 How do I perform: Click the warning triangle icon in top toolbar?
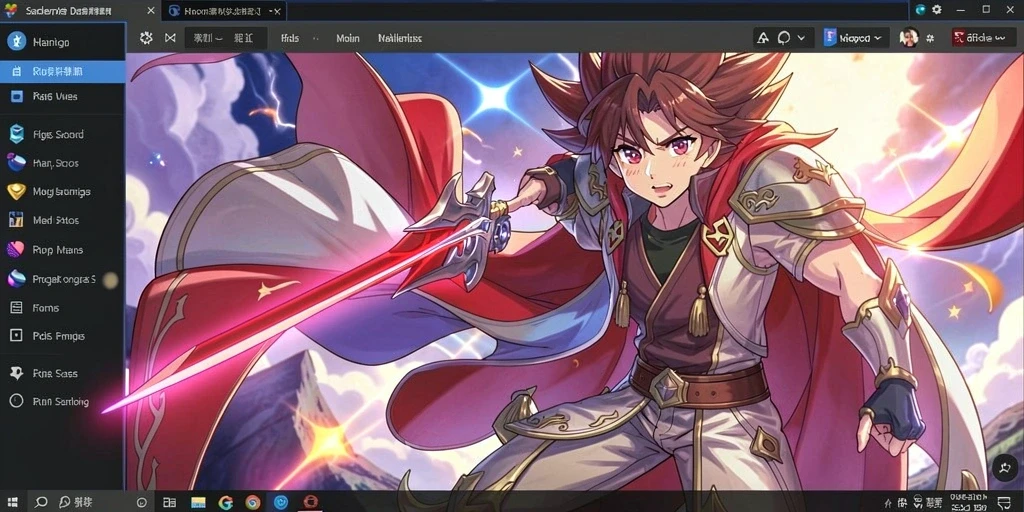762,39
